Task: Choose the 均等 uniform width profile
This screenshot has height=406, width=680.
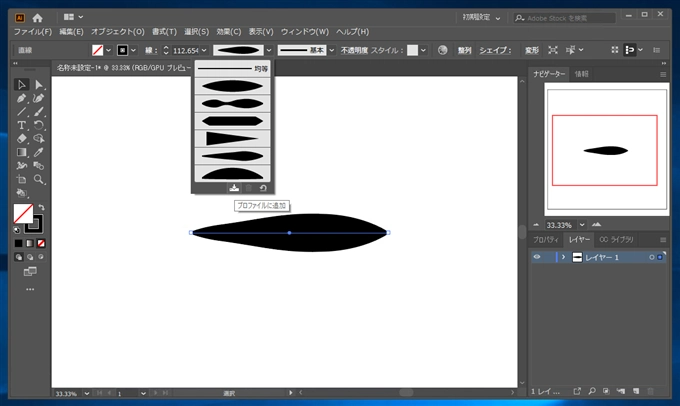Action: (x=232, y=69)
